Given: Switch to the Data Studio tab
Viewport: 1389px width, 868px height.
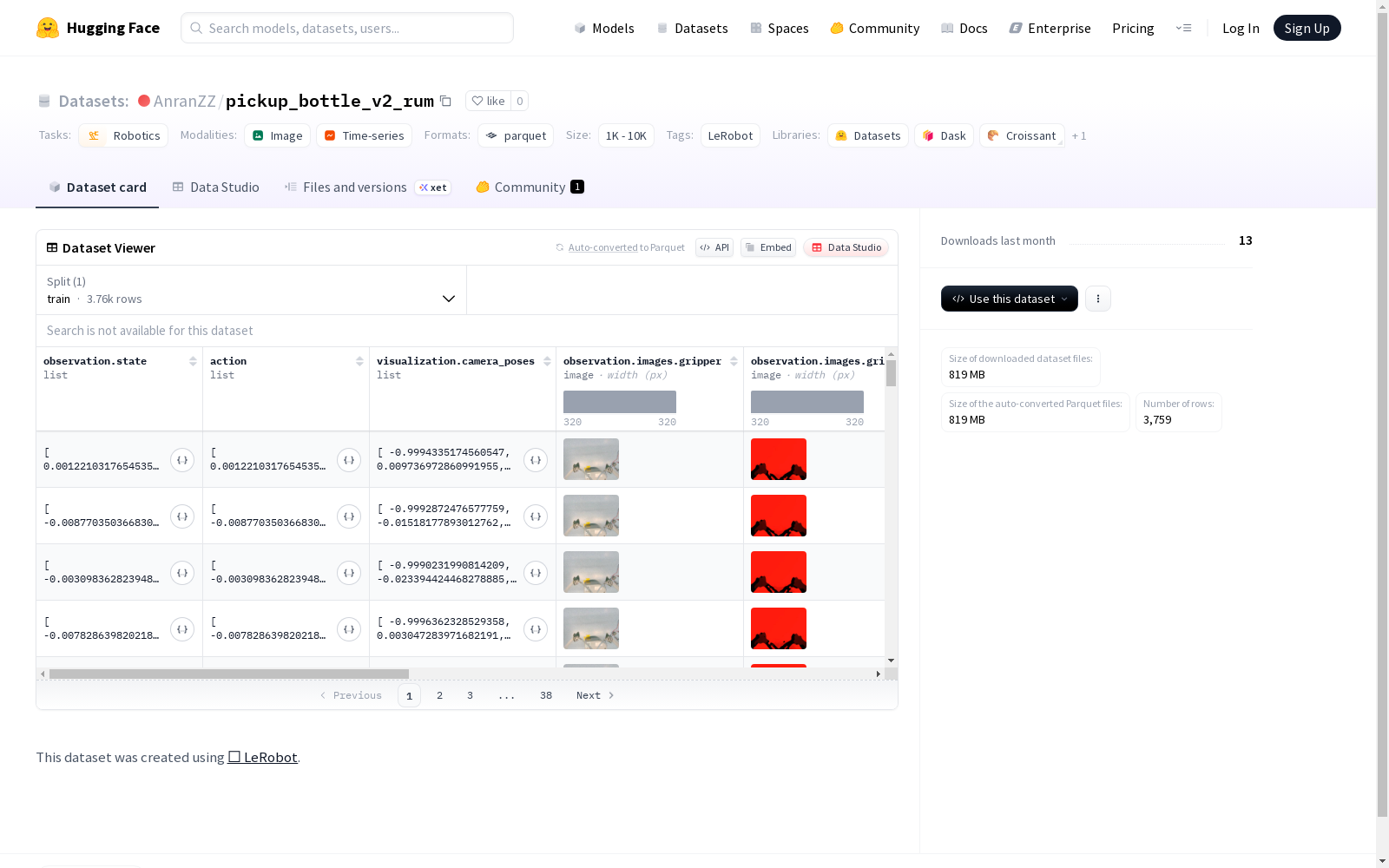Looking at the screenshot, I should tap(215, 187).
